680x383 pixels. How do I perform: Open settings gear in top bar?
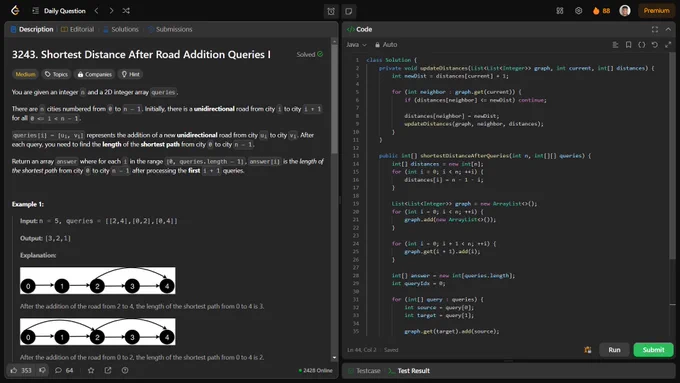point(579,11)
